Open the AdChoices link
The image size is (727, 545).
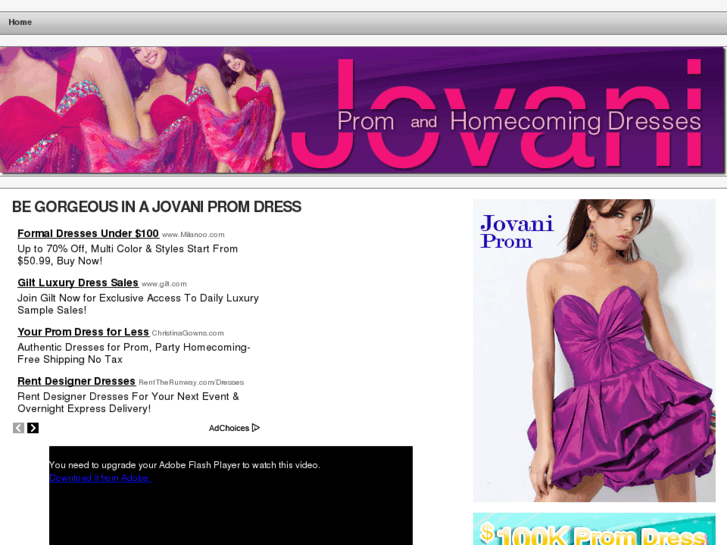click(229, 428)
